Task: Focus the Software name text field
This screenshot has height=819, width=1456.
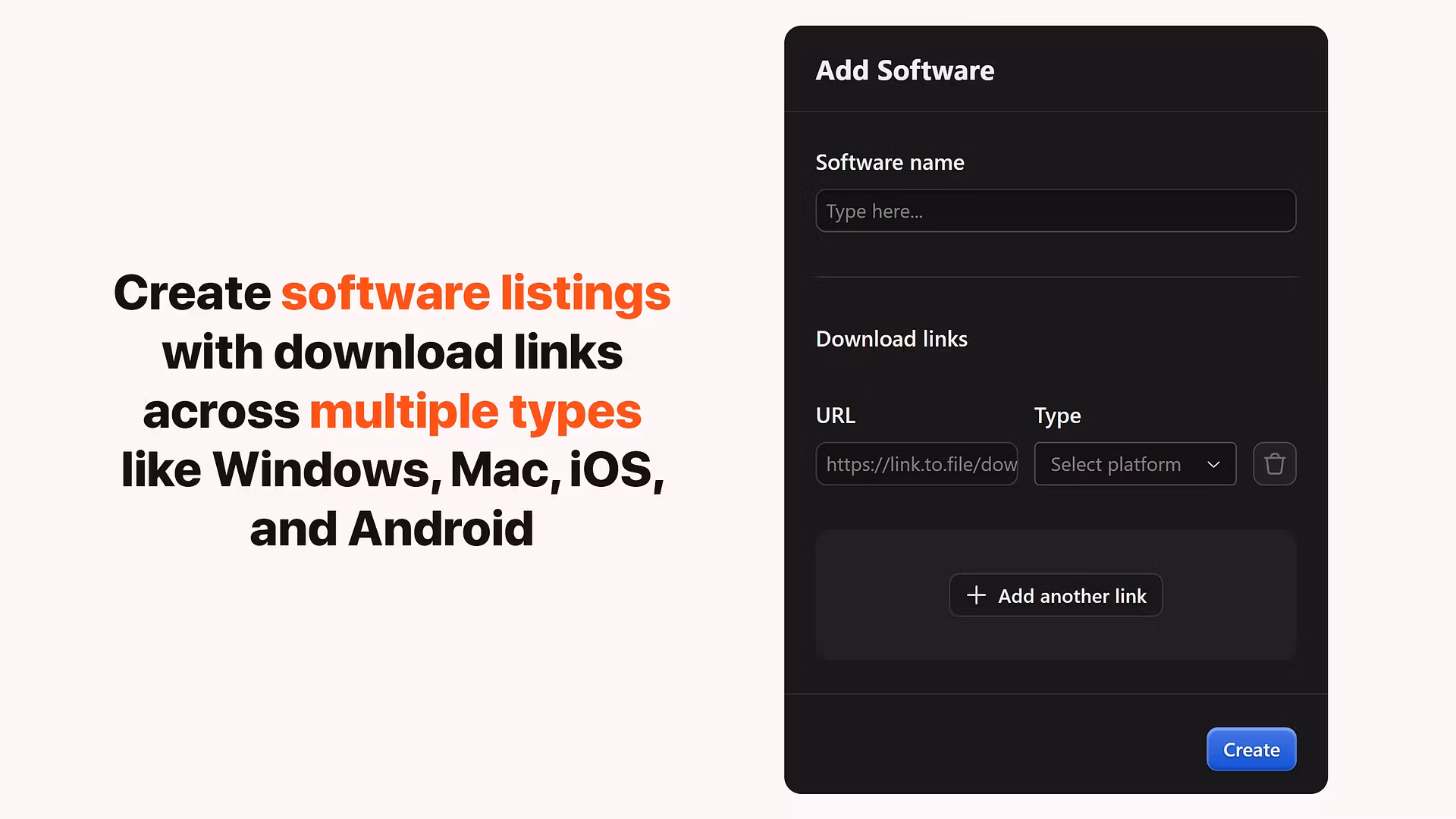Action: pos(1055,211)
